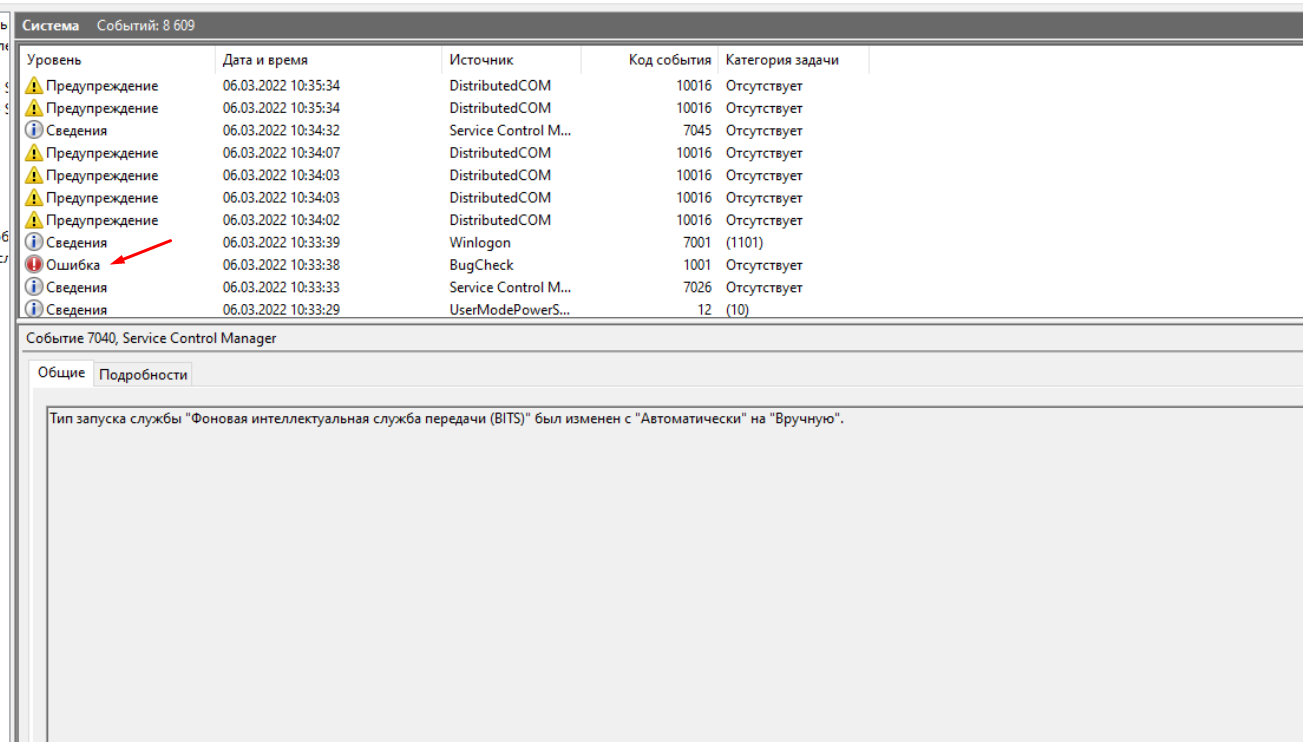Click the (10) task category cell
Viewport: 1303px width, 742px height.
[x=737, y=310]
